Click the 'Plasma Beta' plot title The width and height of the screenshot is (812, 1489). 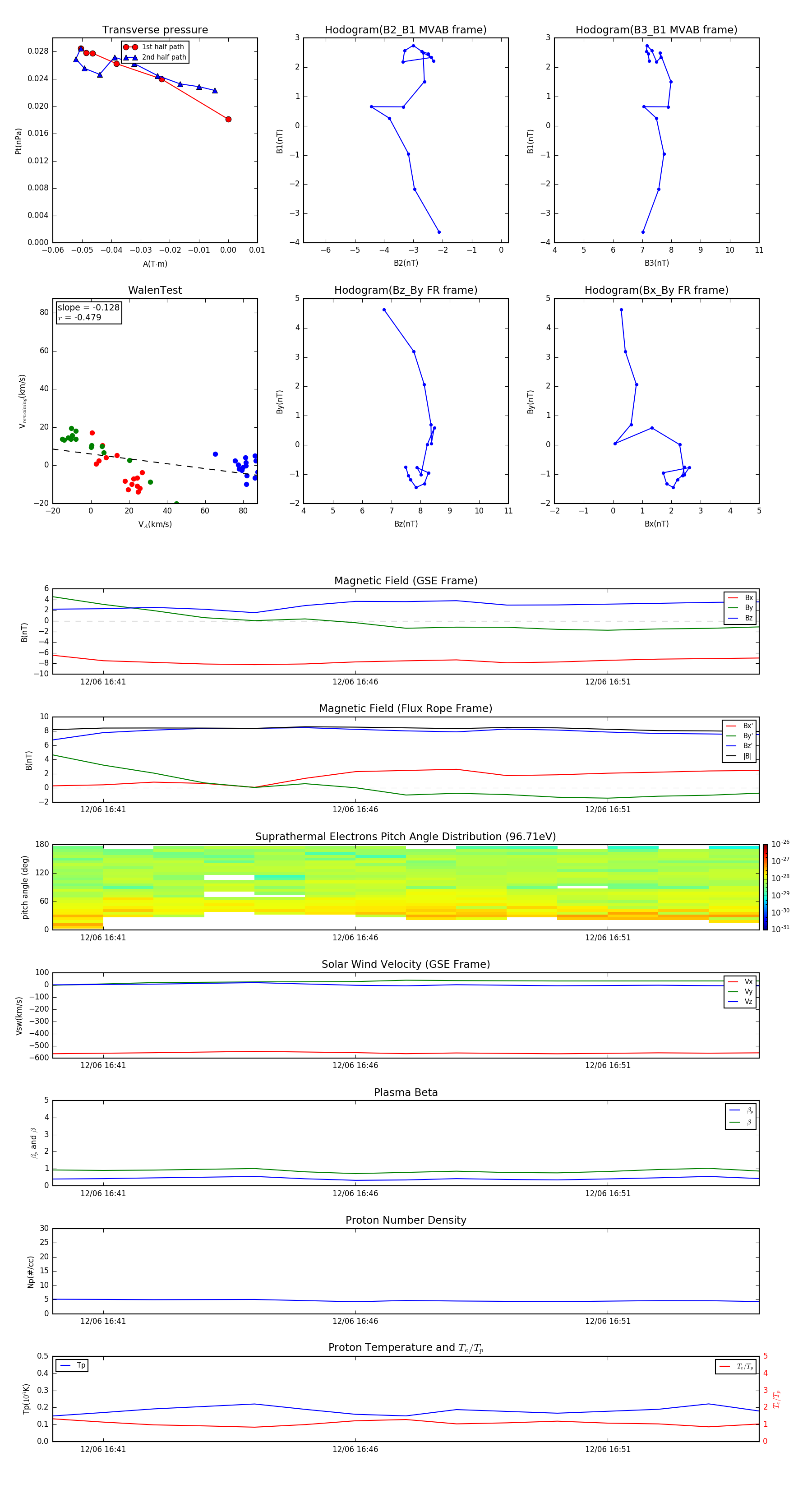coord(406,1092)
